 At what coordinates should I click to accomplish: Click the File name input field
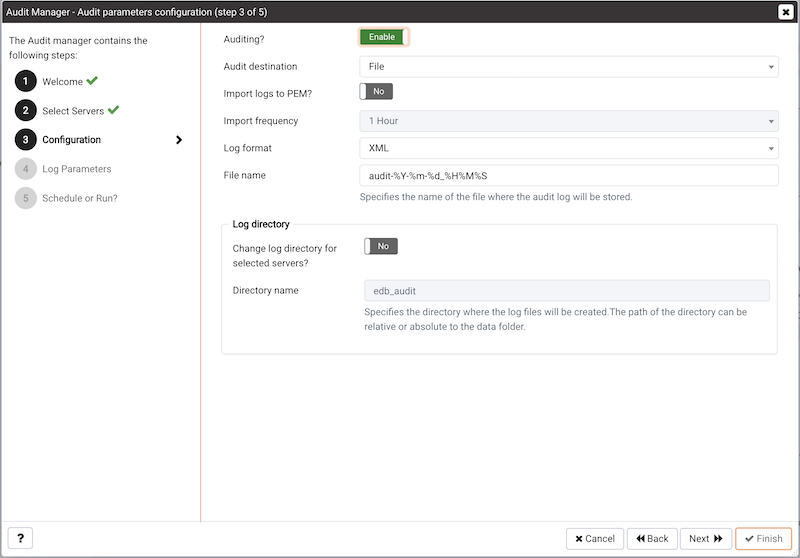coord(569,175)
